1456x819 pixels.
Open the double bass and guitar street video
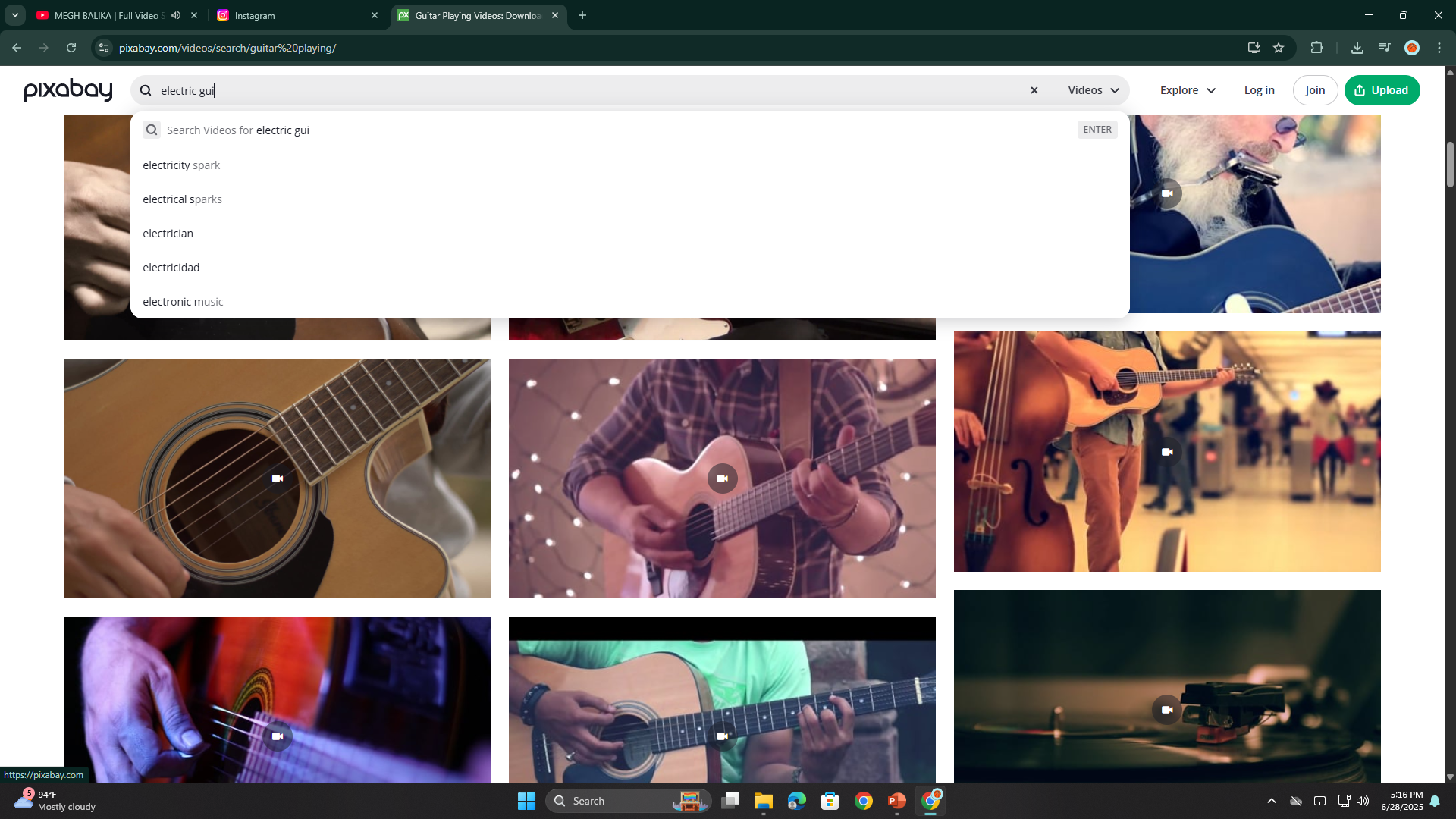coord(1167,451)
